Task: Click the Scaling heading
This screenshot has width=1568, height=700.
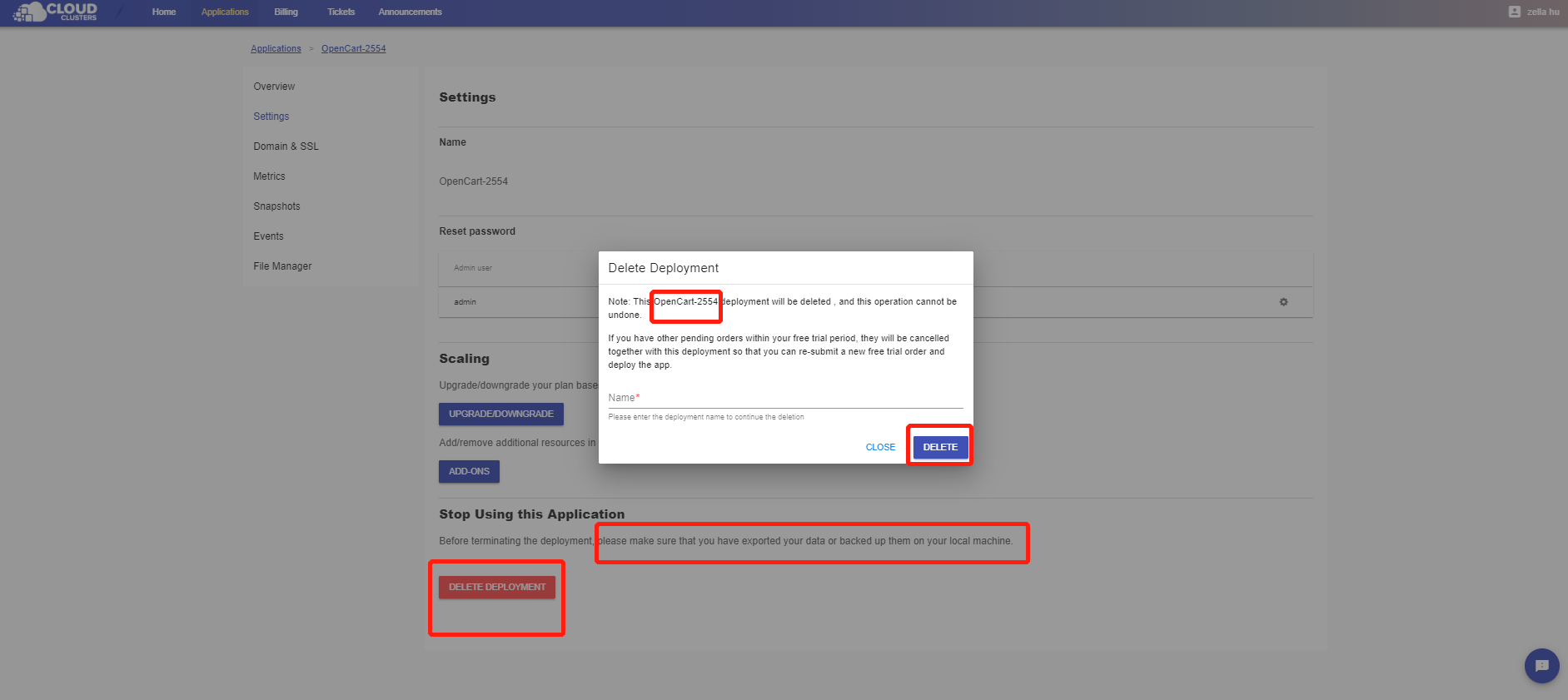Action: coord(464,359)
